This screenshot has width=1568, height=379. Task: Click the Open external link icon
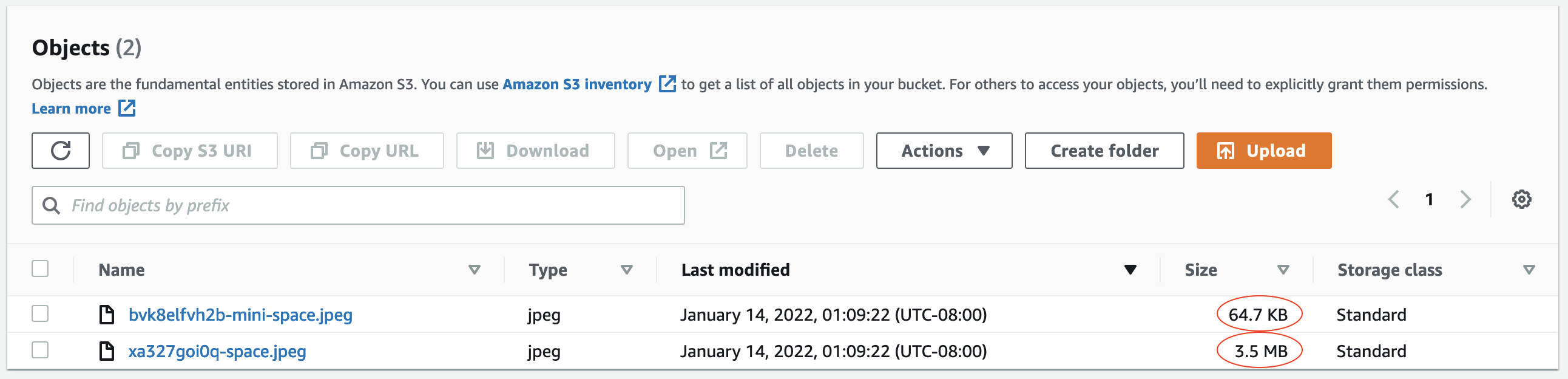coord(719,149)
